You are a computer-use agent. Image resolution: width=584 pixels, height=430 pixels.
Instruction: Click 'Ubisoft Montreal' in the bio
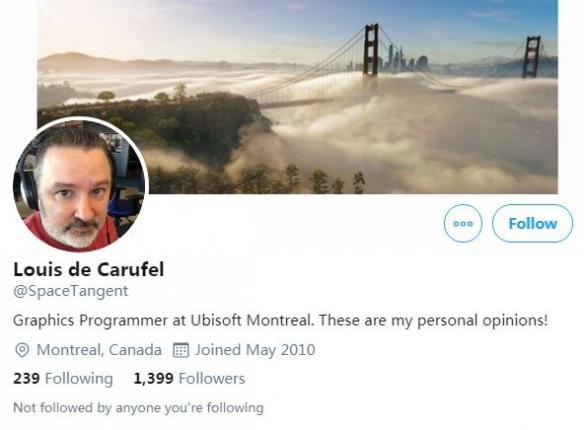point(251,321)
